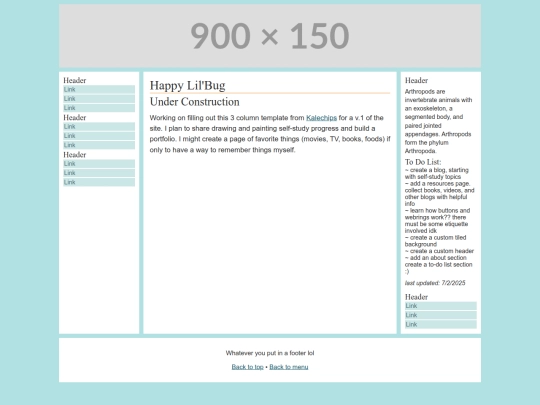Click the "create a custom header" to-do item

click(439, 251)
